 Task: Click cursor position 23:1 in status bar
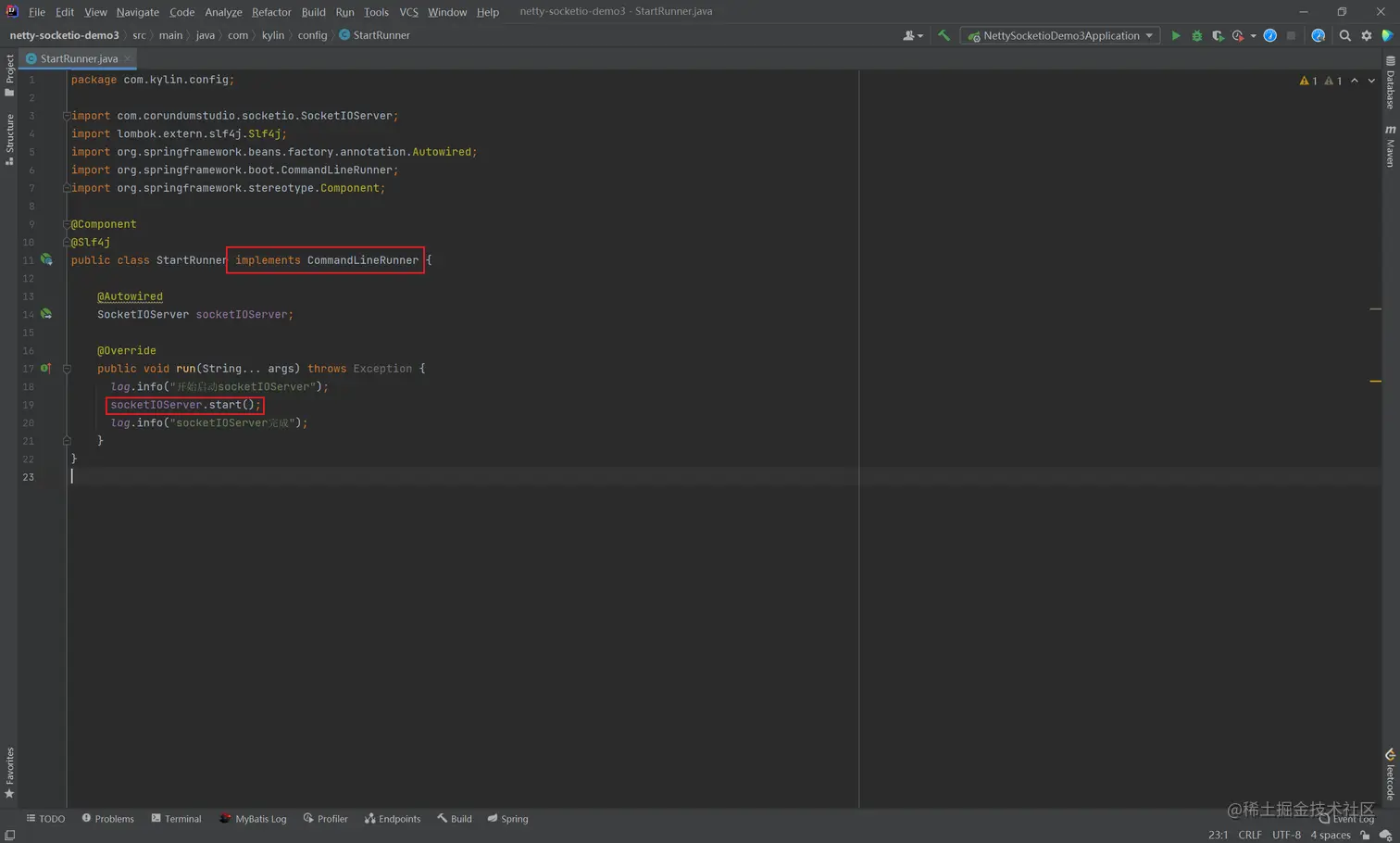tap(1218, 835)
